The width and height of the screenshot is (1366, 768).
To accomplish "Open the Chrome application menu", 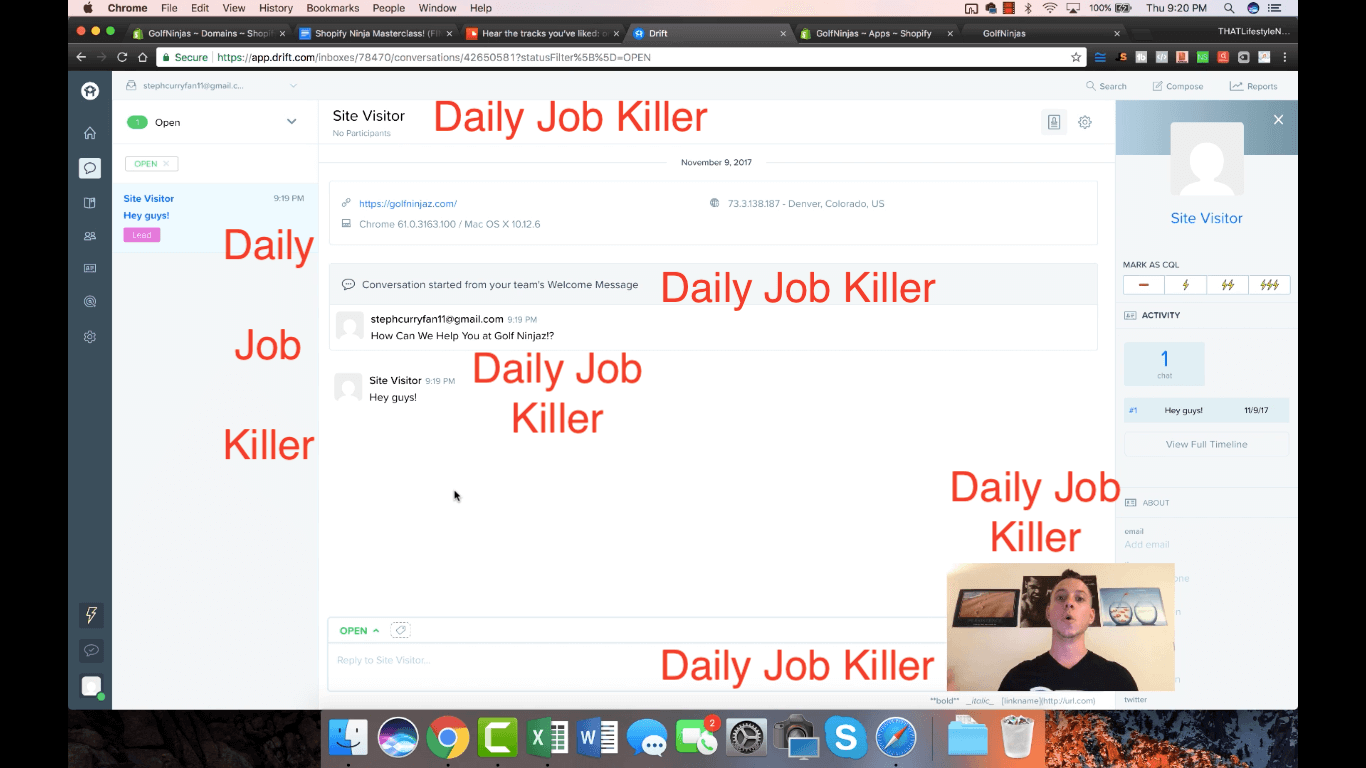I will (127, 8).
